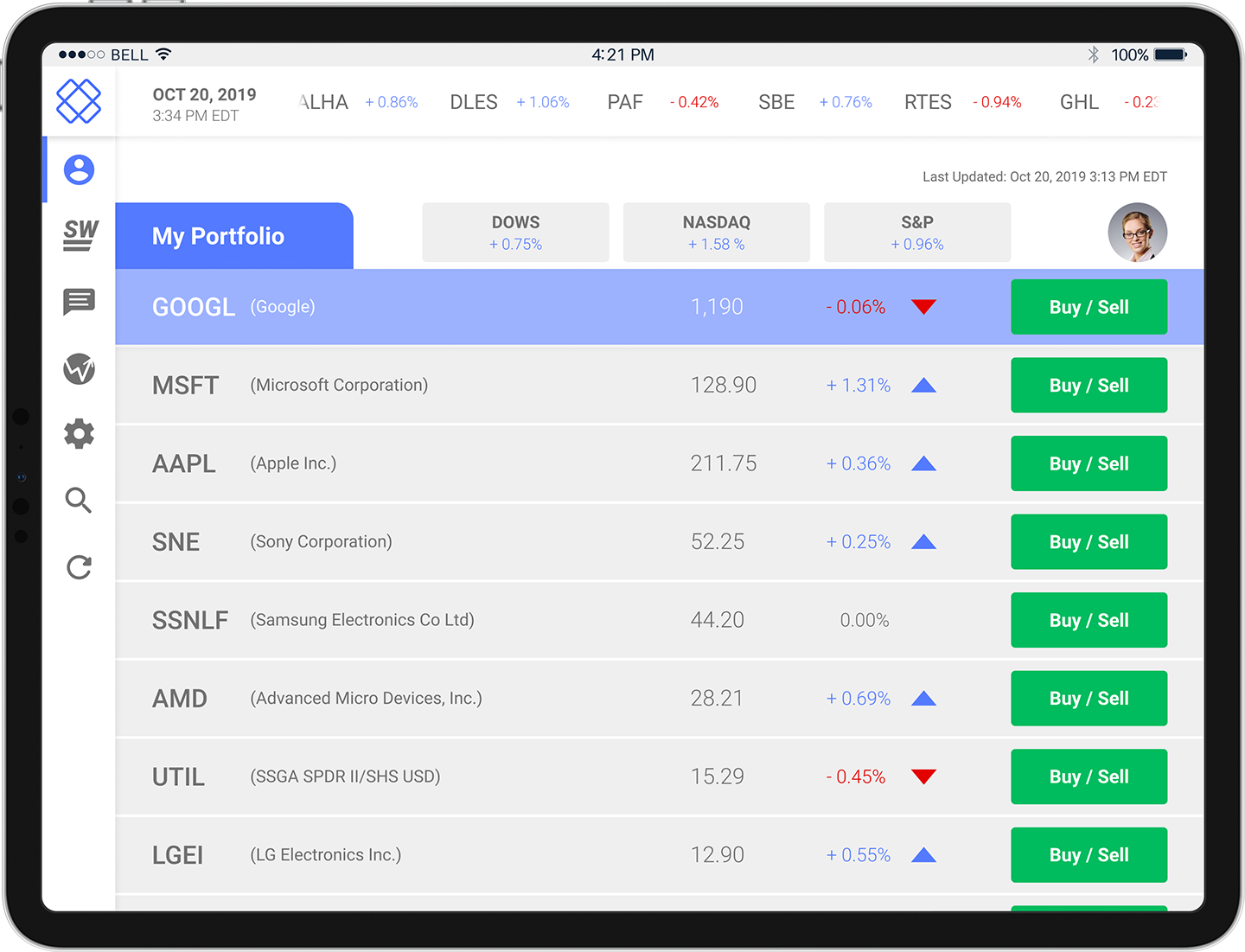Tap Samsung Electronics Co Ltd name
This screenshot has width=1245, height=952.
362,620
